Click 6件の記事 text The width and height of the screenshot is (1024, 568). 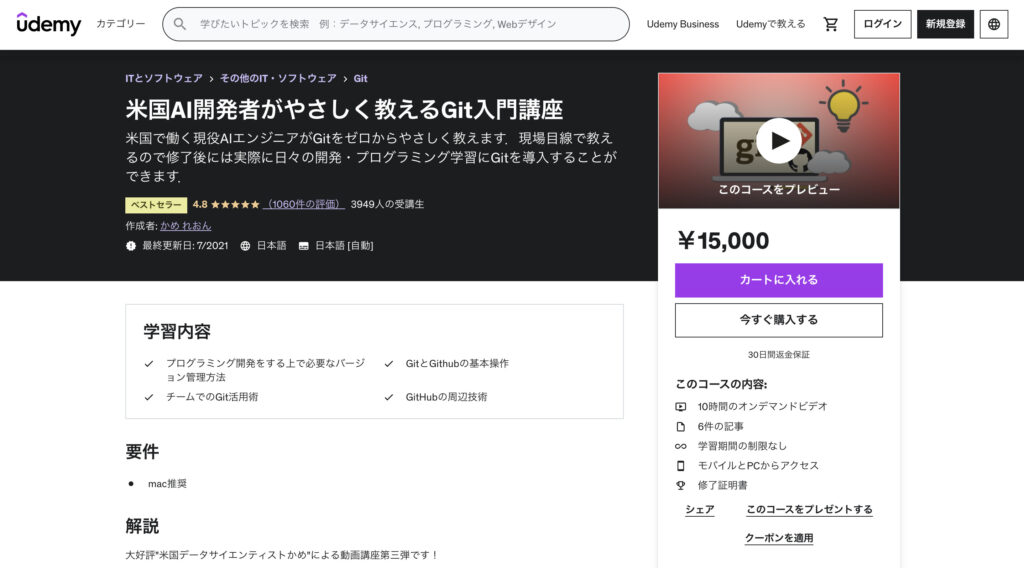[x=720, y=426]
